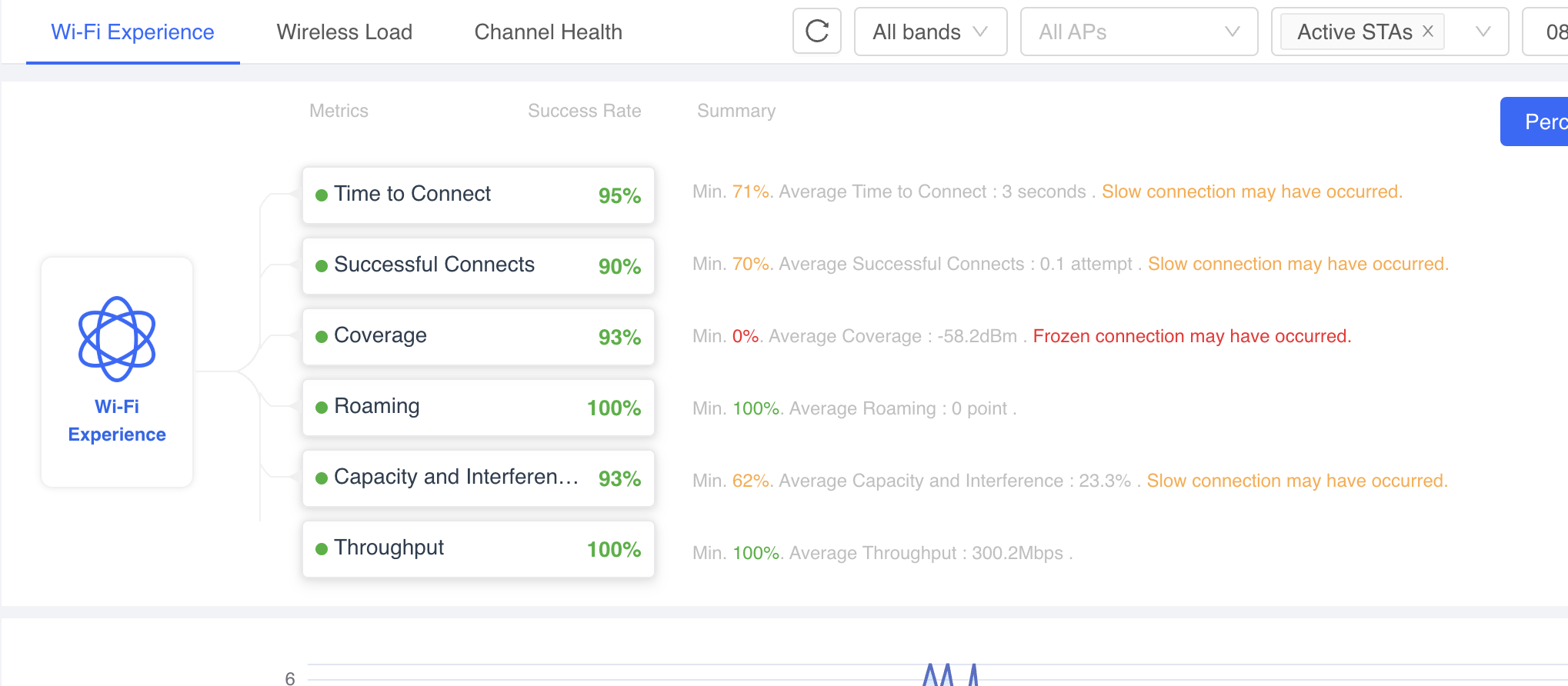Screen dimensions: 1568x686
Task: Click the Frozen connection may have occurred text
Action: click(x=1192, y=336)
